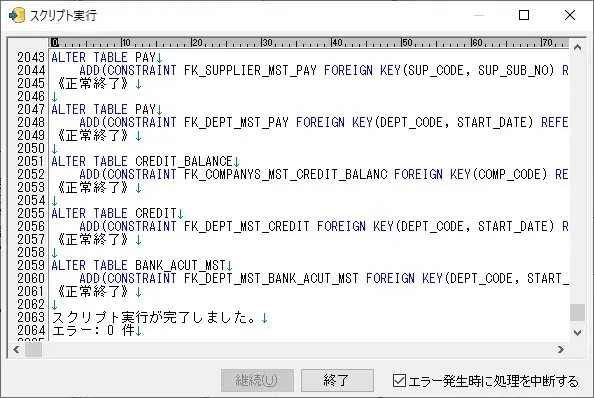Click (COMP_CODE) text on line 2052
Viewport: 594px width, 398px height.
click(x=510, y=175)
